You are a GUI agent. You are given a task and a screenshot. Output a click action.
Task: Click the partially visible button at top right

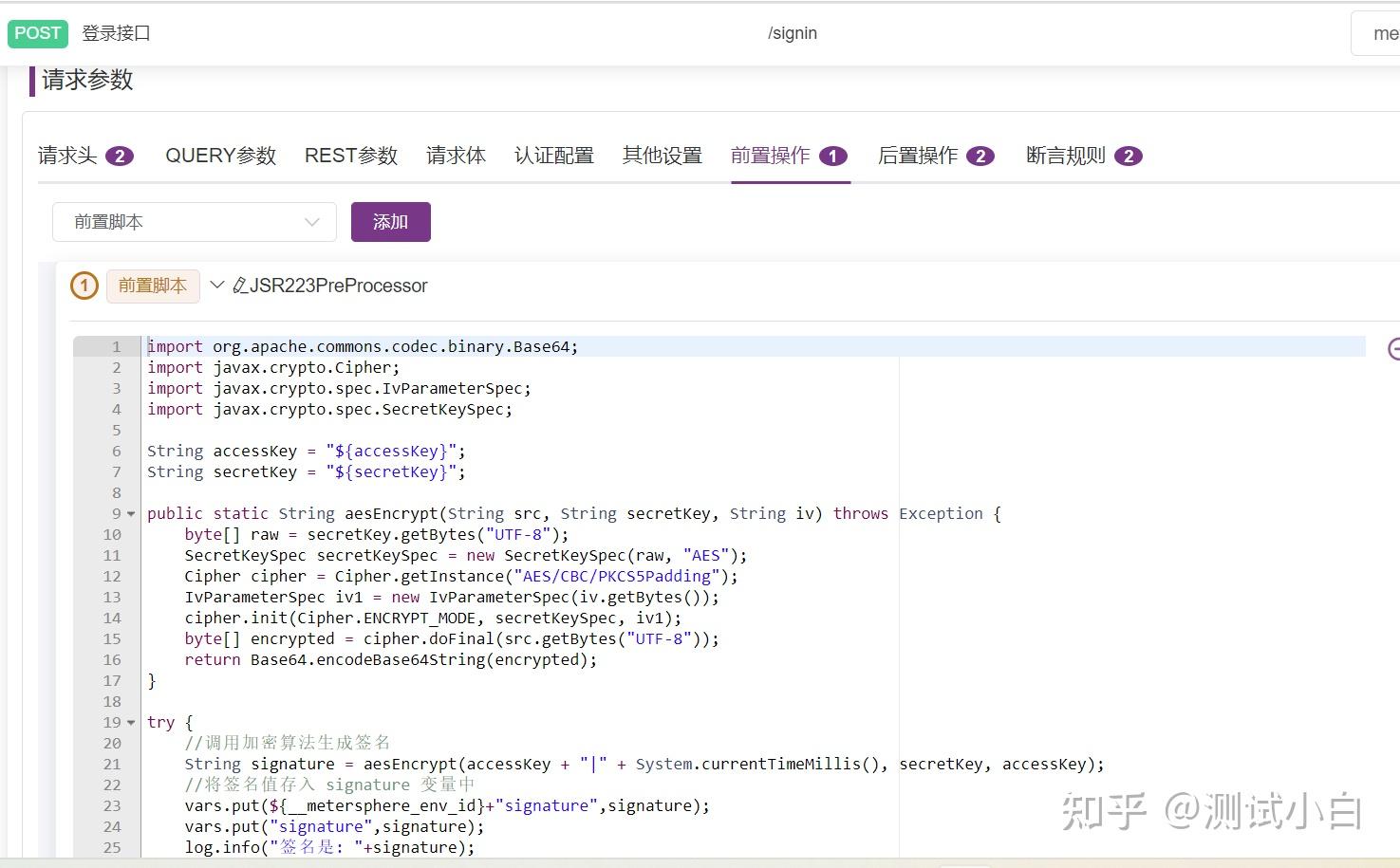click(1379, 32)
